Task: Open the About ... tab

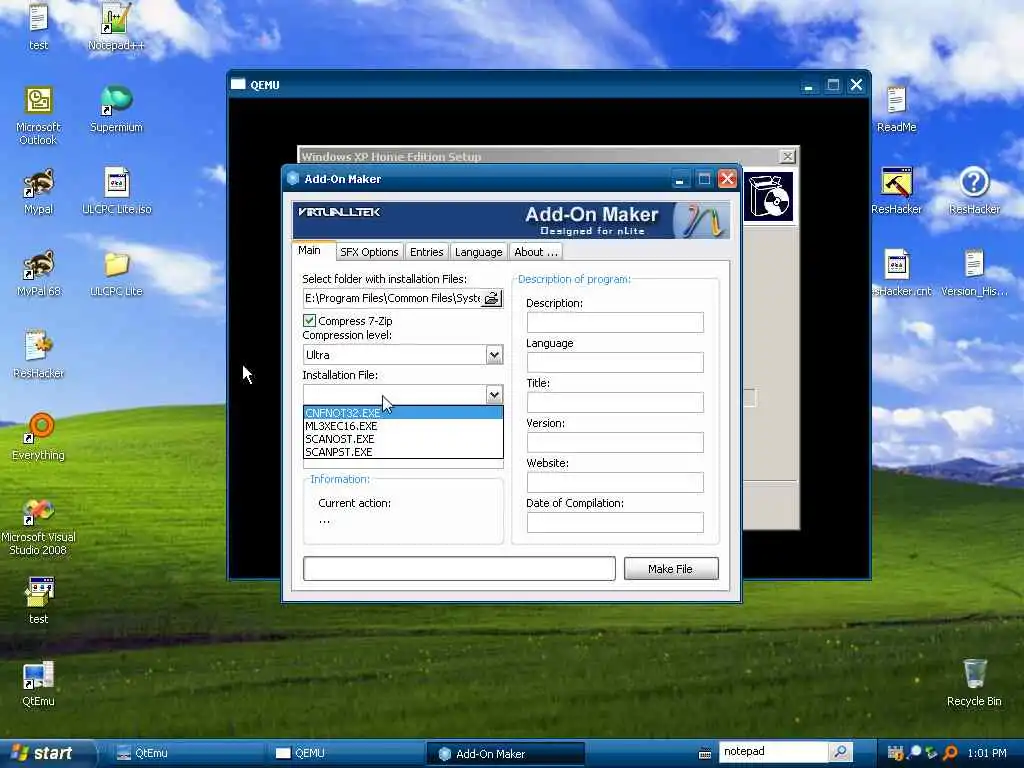Action: pos(536,252)
